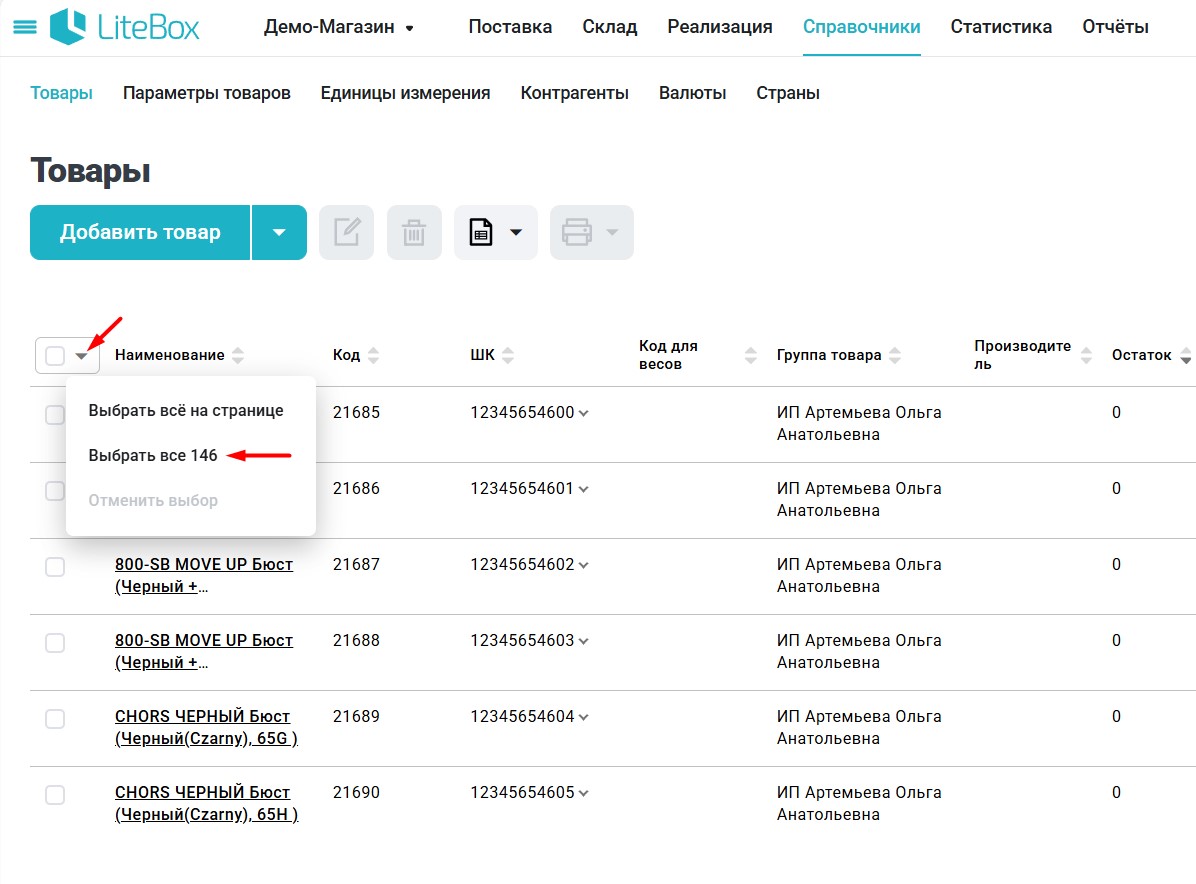Image resolution: width=1196 pixels, height=884 pixels.
Task: Check the row with code 21687
Action: point(55,567)
